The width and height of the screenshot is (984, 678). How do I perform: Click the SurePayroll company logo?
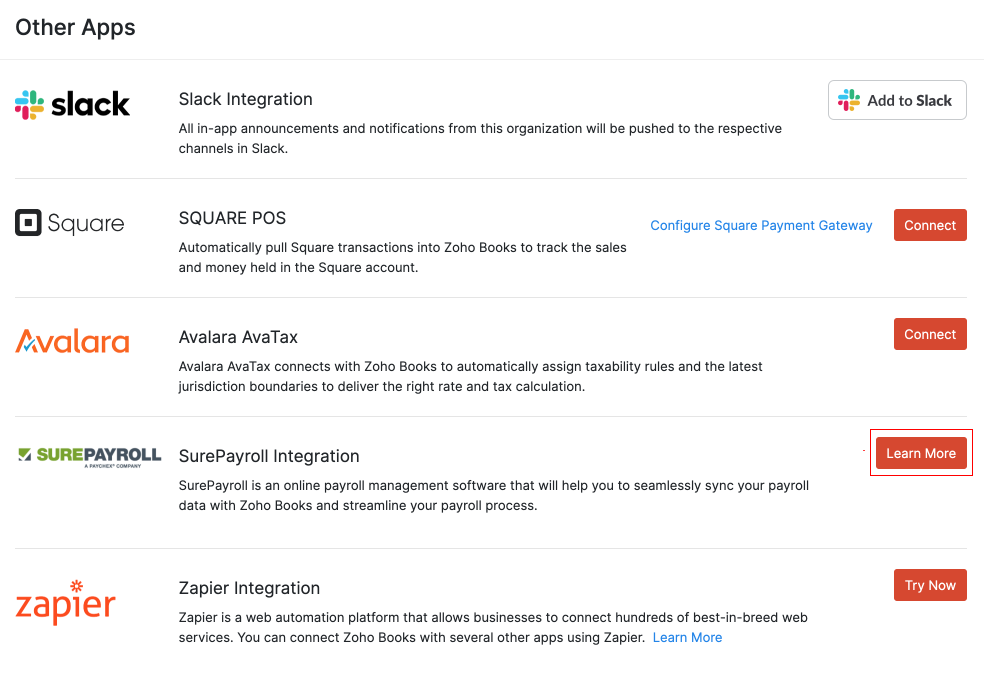[x=88, y=455]
